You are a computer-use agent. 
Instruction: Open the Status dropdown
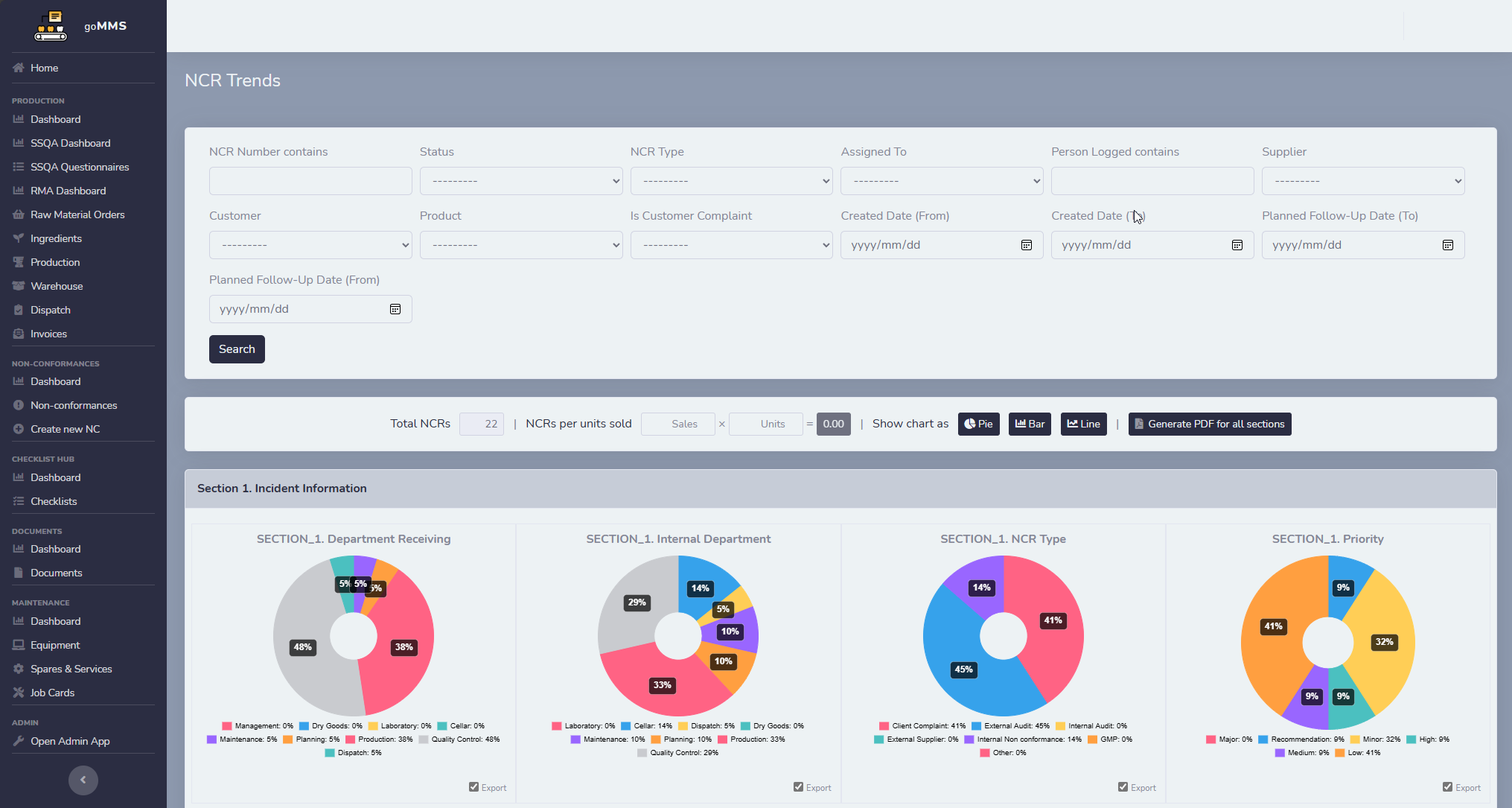point(520,181)
